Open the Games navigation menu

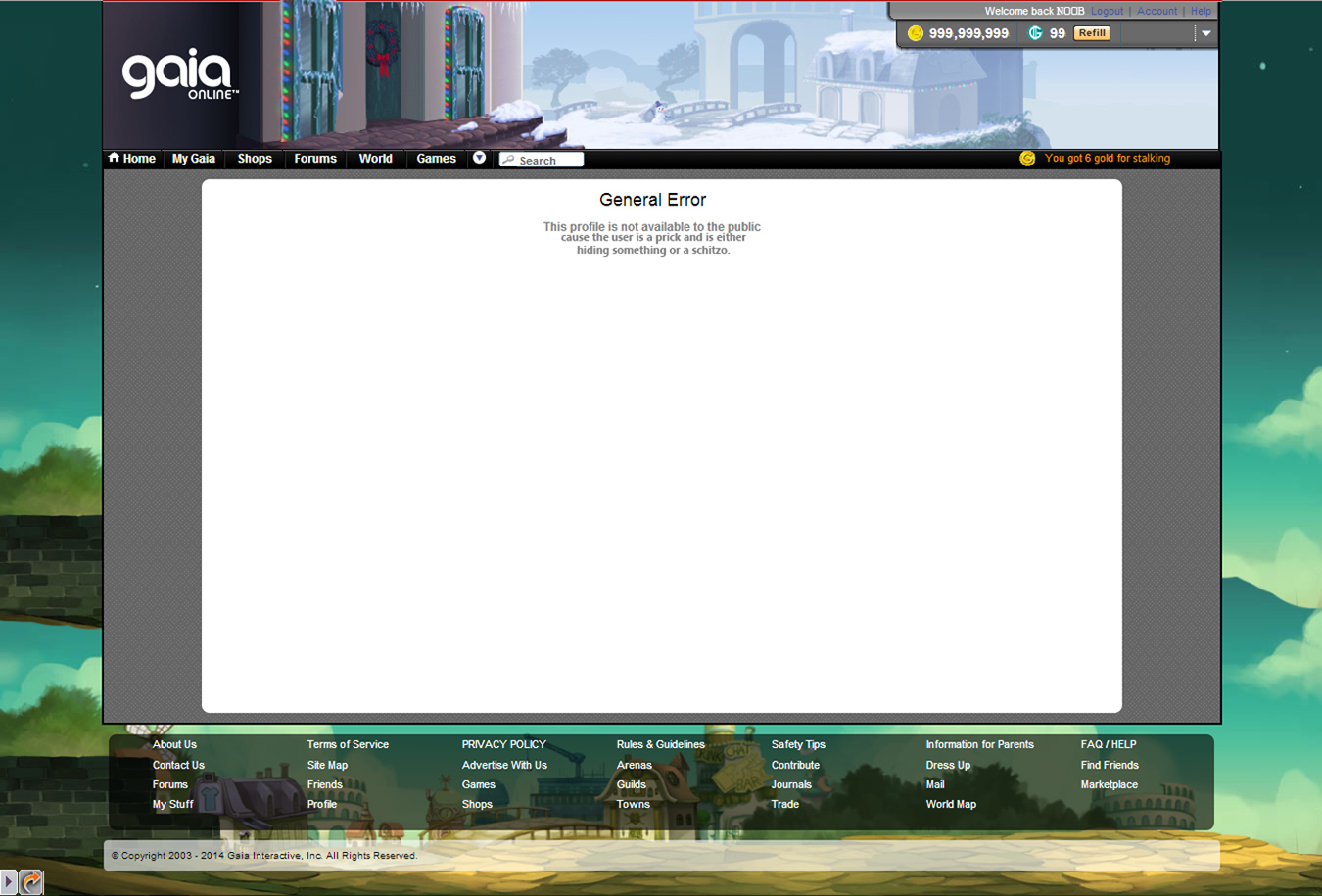click(x=436, y=159)
